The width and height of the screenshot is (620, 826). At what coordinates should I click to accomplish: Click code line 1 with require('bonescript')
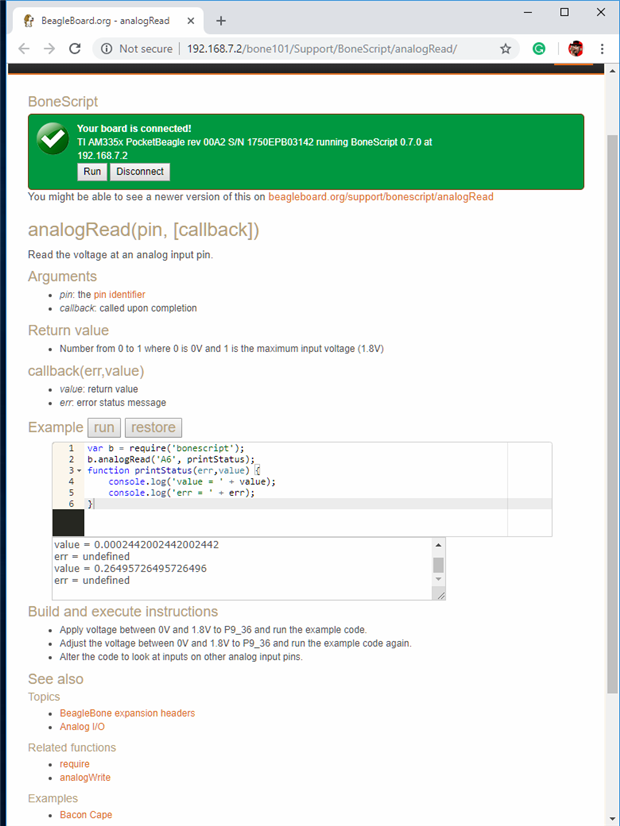(x=166, y=448)
